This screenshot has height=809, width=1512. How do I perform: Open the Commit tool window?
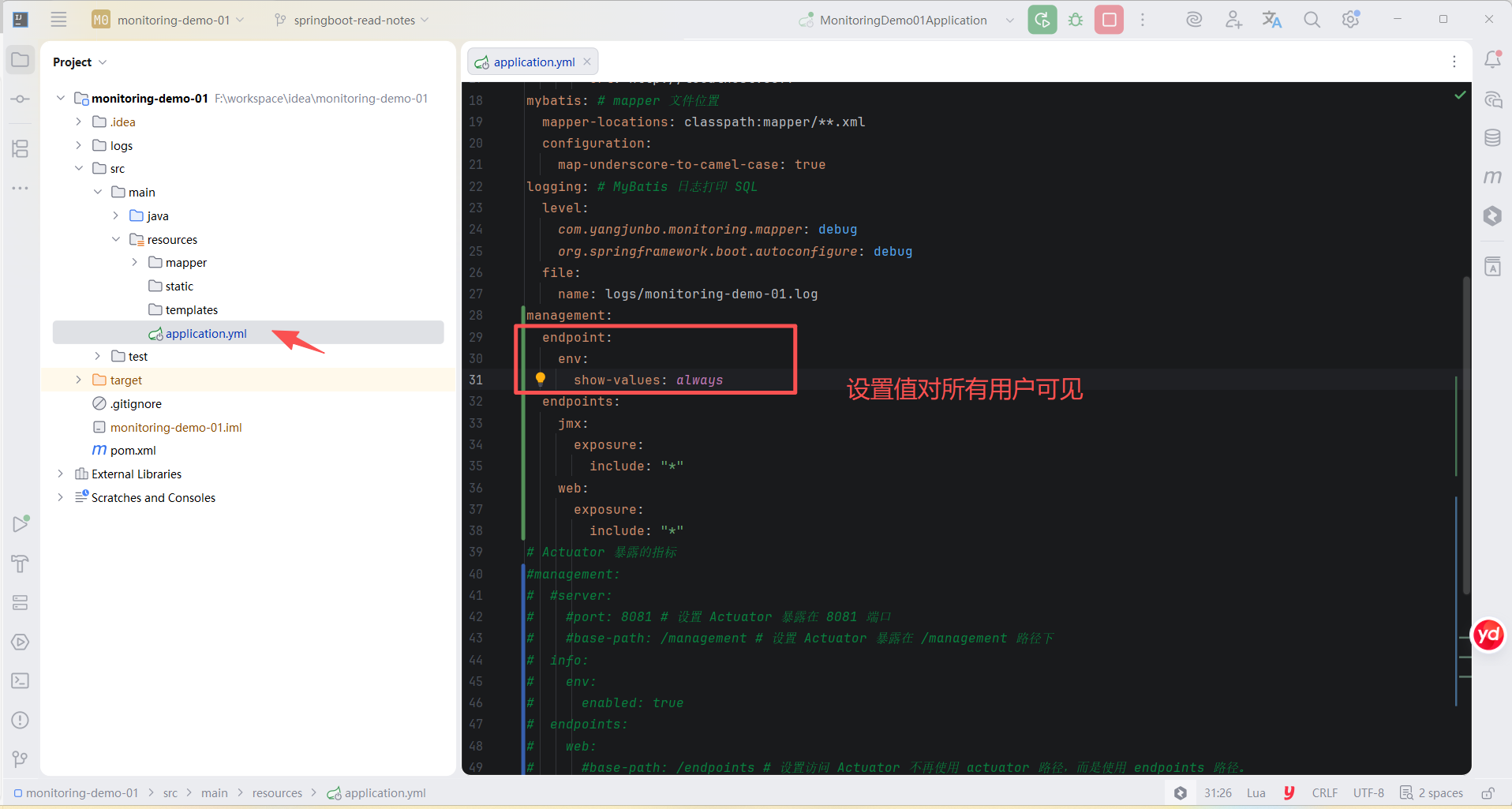point(21,99)
